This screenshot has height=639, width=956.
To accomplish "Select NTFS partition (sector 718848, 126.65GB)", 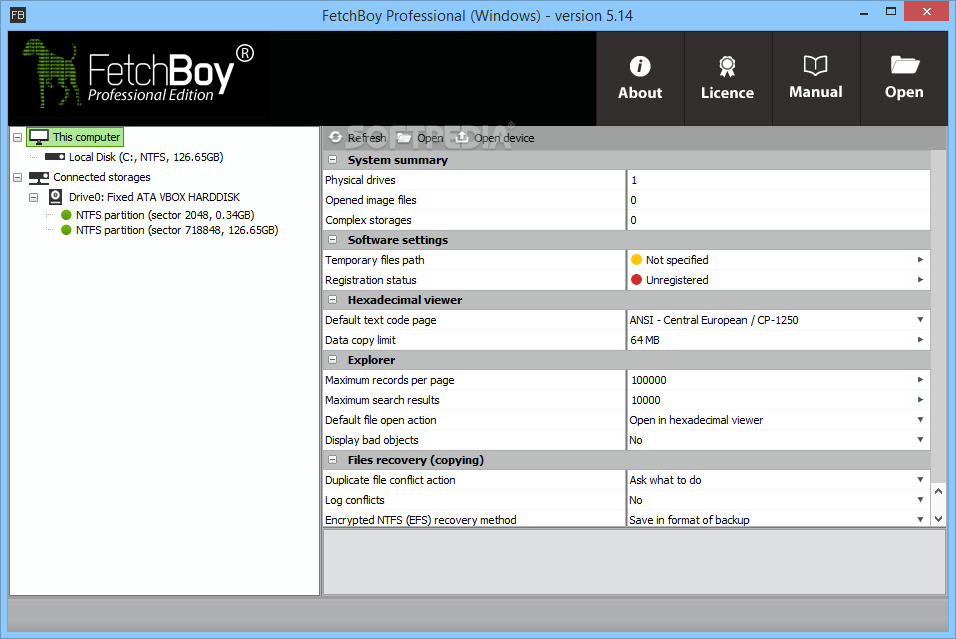I will coord(177,230).
